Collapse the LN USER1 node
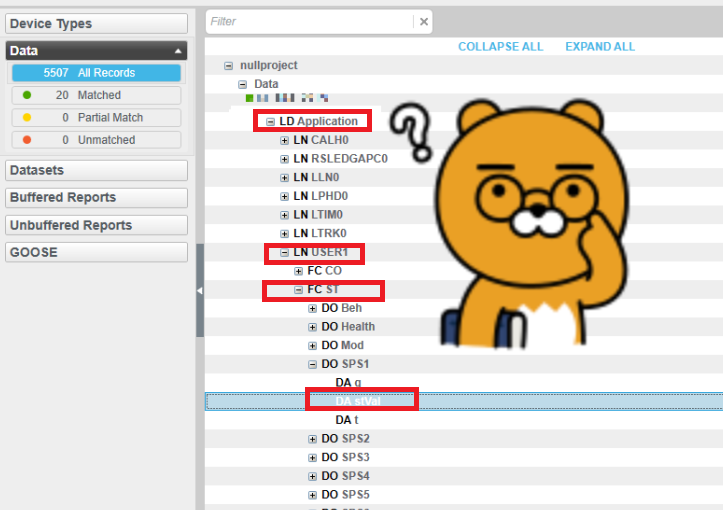 coord(284,253)
